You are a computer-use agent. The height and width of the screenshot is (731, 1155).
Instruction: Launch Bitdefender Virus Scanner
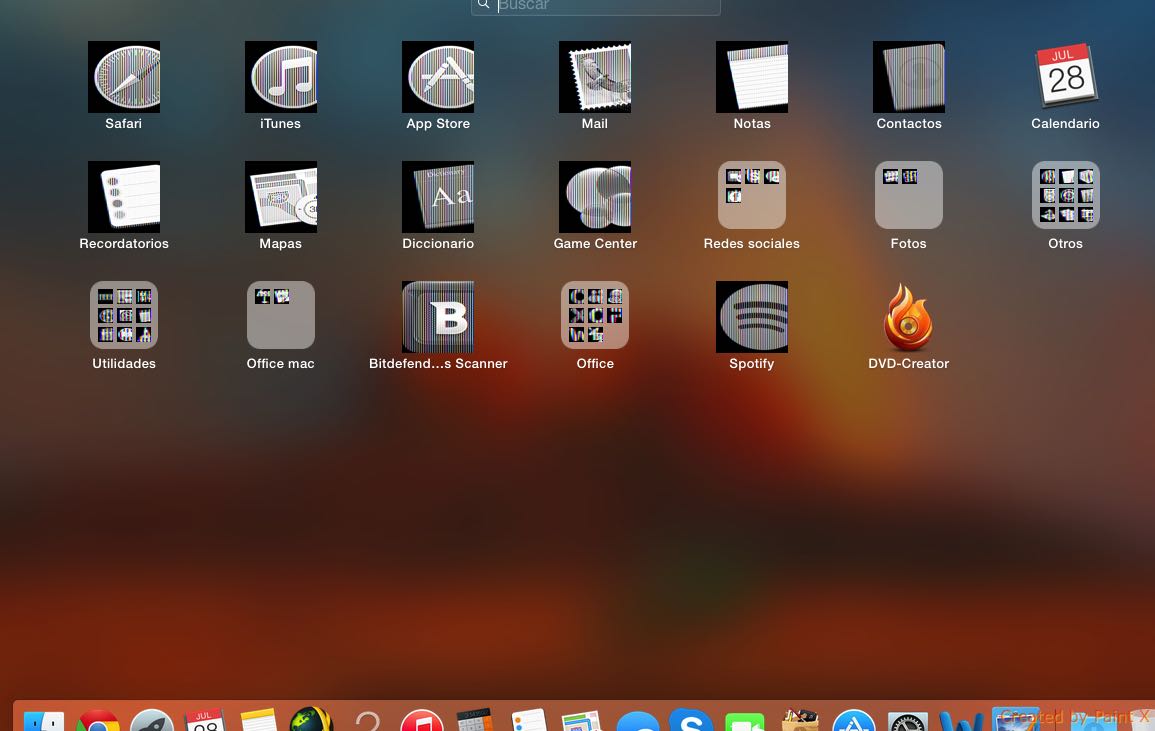438,317
